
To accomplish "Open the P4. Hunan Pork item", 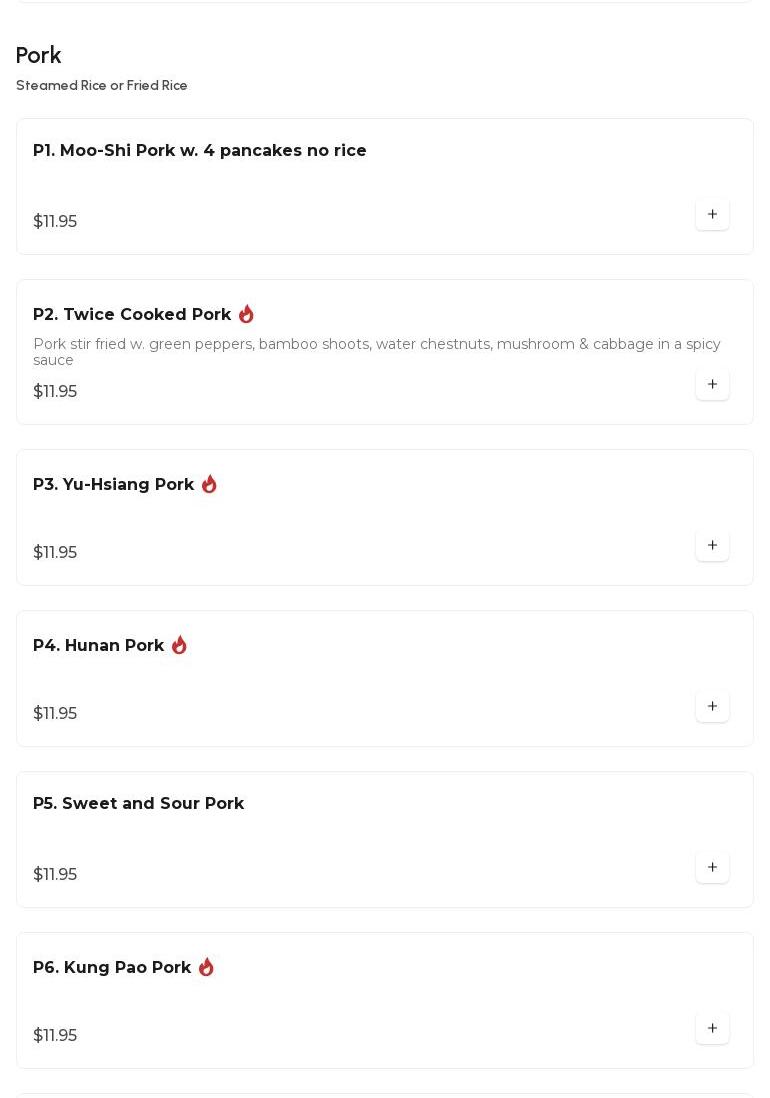I will 99,646.
